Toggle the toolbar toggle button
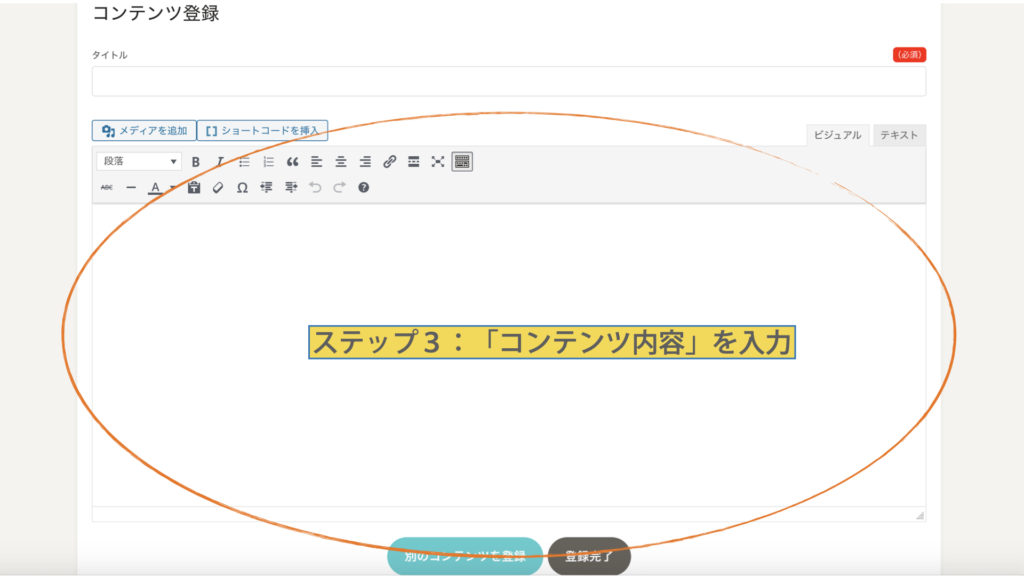 [x=462, y=162]
